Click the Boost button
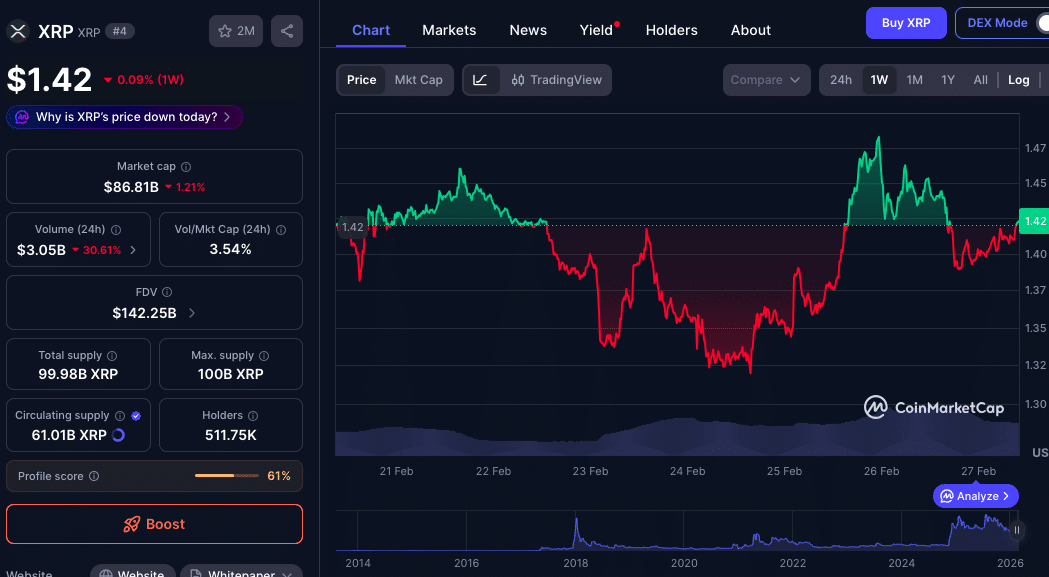 (x=155, y=524)
